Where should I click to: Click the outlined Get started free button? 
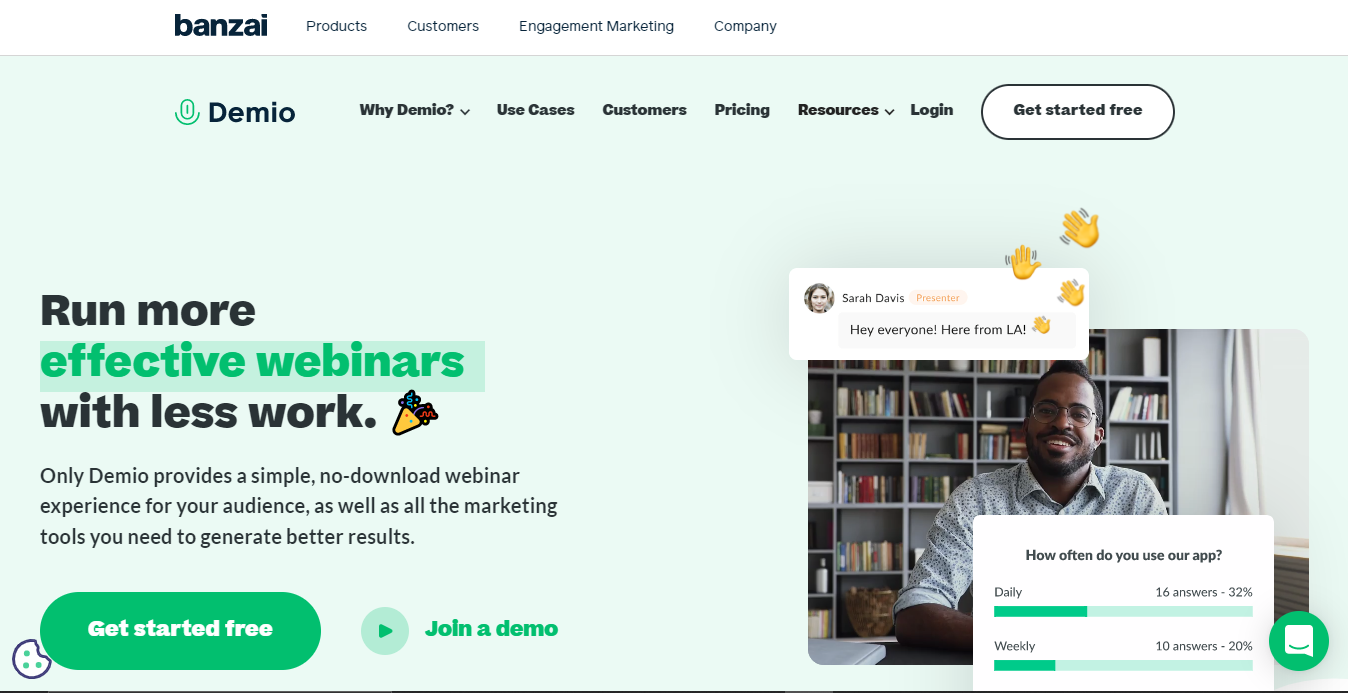1078,112
